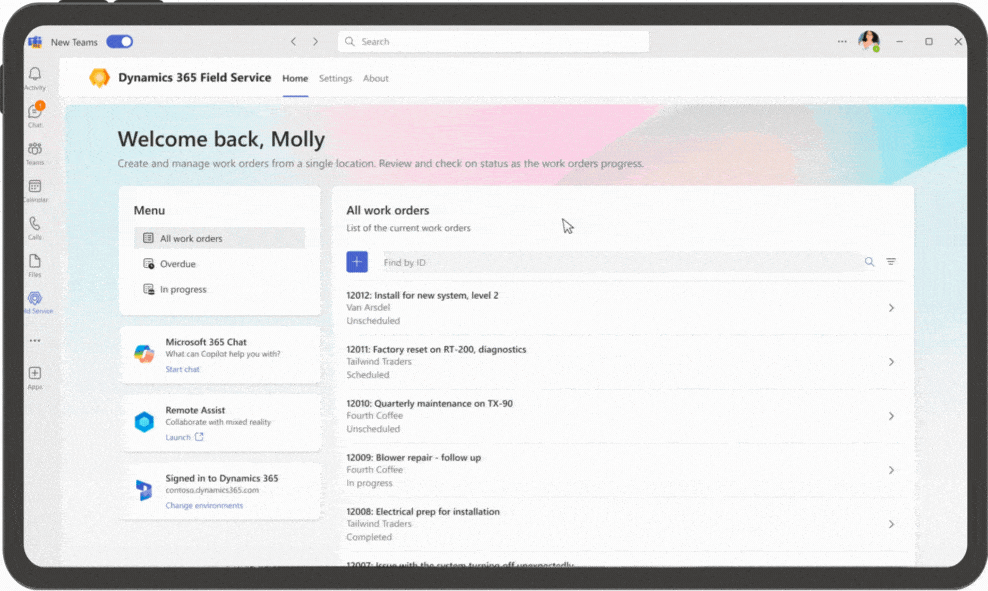Click the Remote Assist hexagon icon
This screenshot has height=591, width=988.
tap(144, 422)
